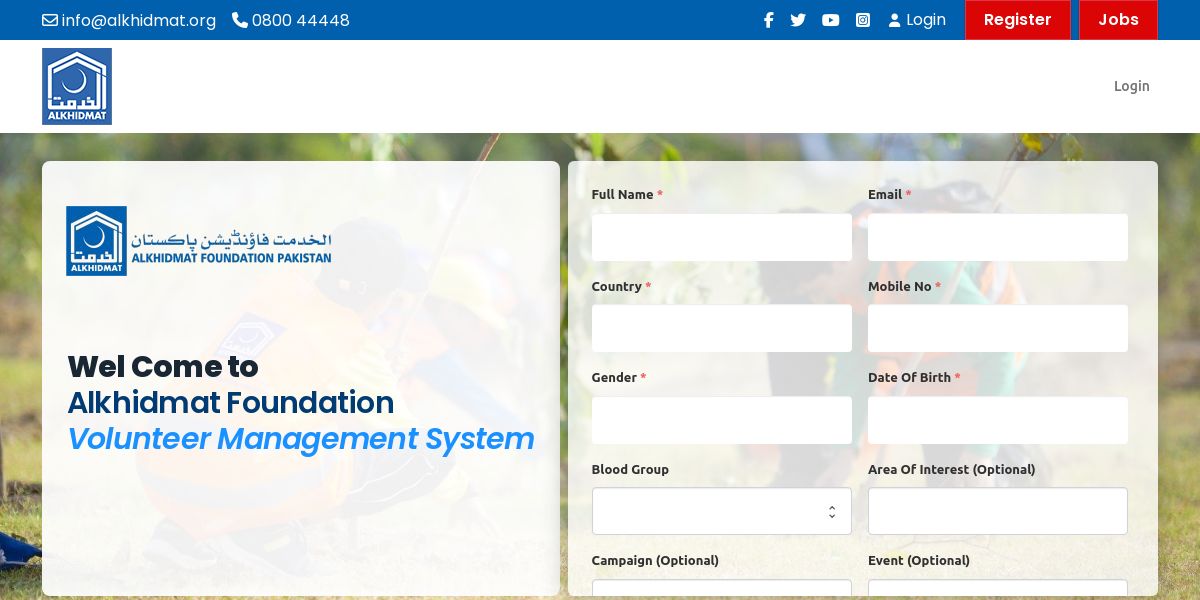Open the Event (Optional) field

coord(998,589)
